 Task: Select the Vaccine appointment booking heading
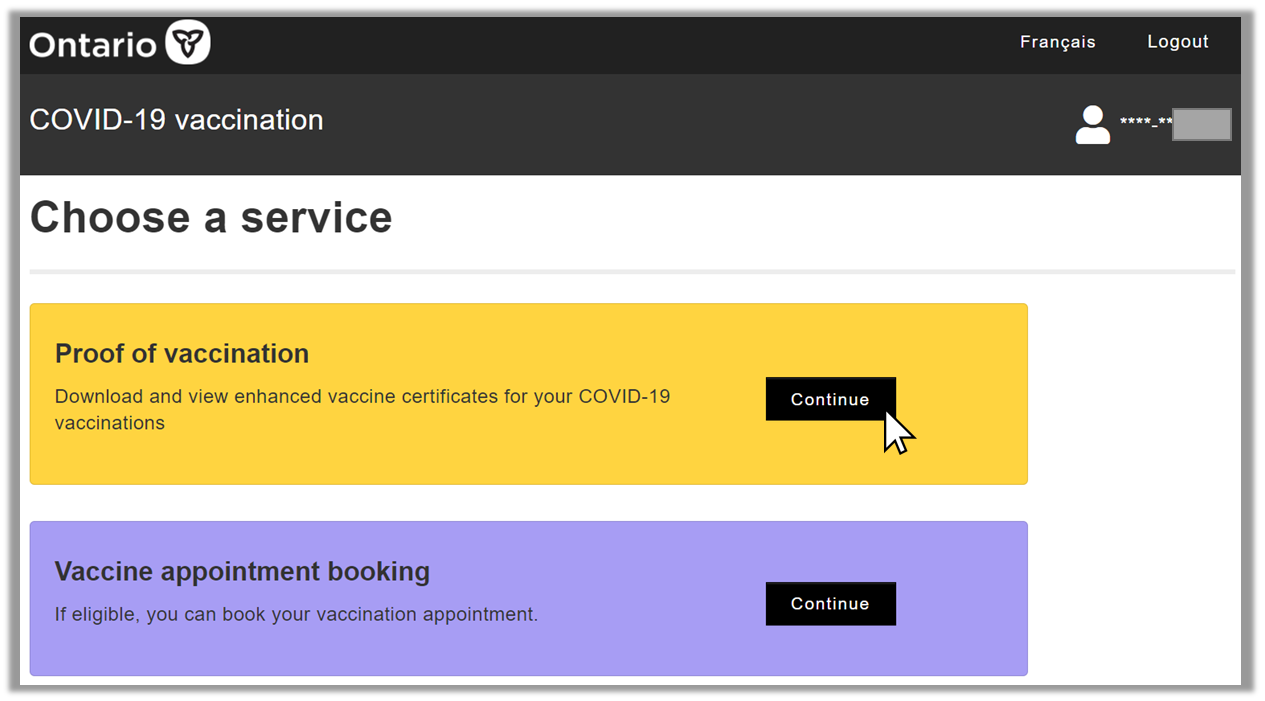[242, 572]
